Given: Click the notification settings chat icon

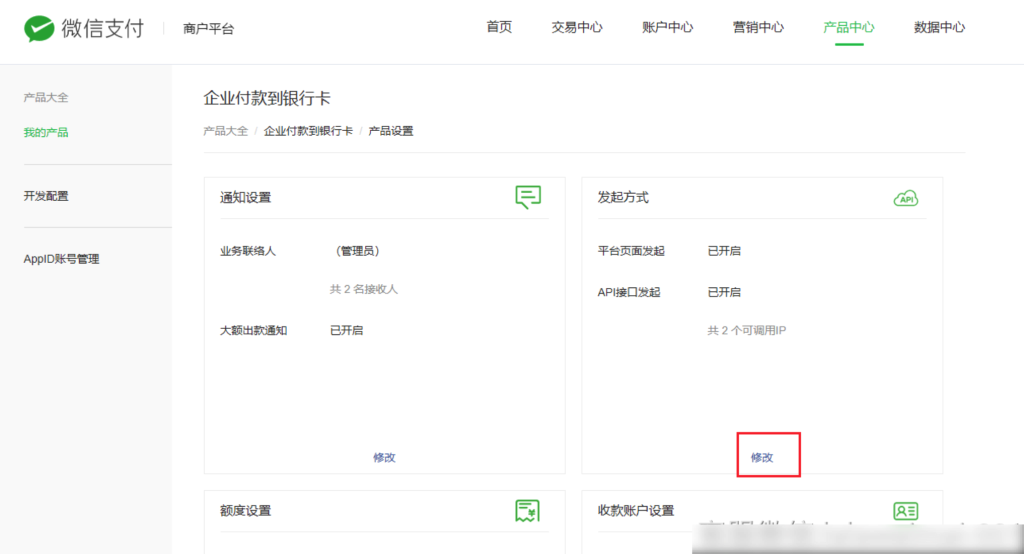Looking at the screenshot, I should click(x=528, y=197).
